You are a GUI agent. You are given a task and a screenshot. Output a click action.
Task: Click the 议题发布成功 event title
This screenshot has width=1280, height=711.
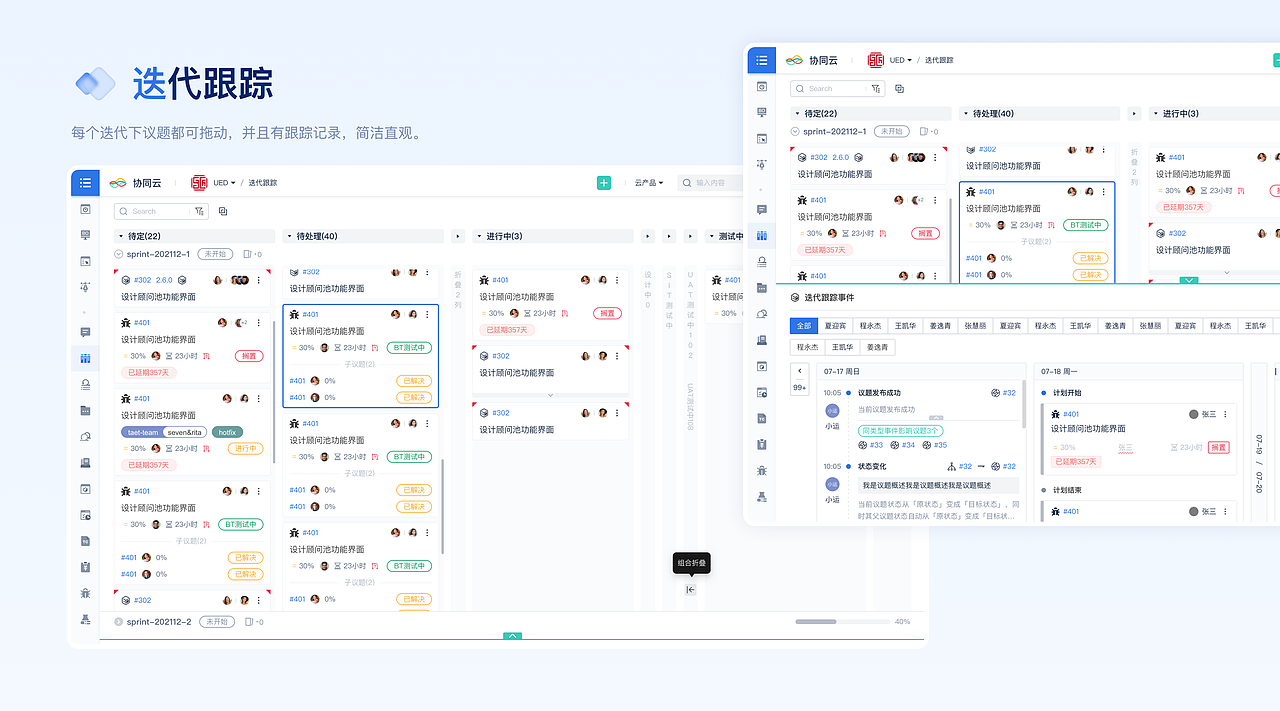click(879, 393)
